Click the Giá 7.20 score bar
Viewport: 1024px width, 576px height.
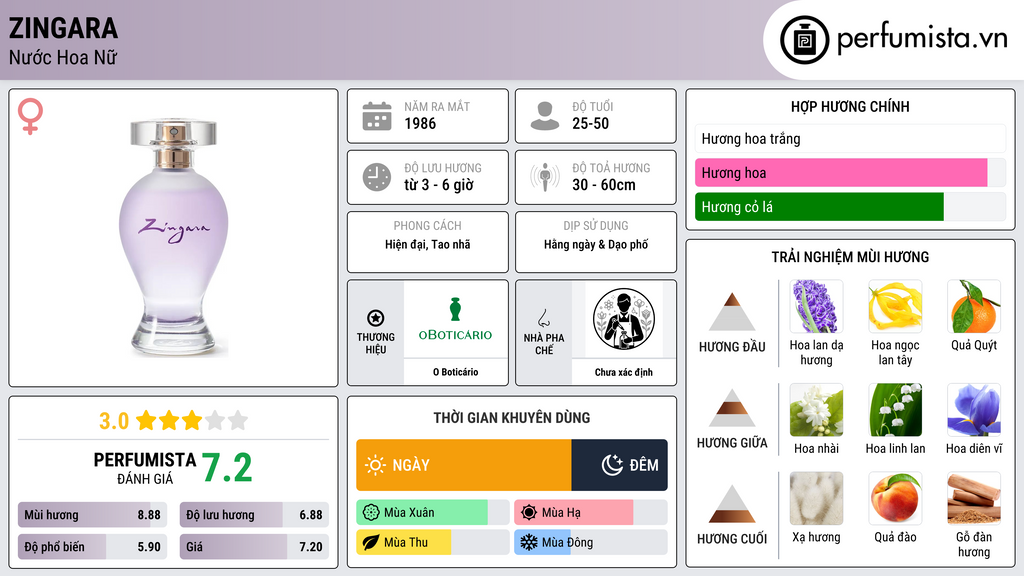(254, 547)
